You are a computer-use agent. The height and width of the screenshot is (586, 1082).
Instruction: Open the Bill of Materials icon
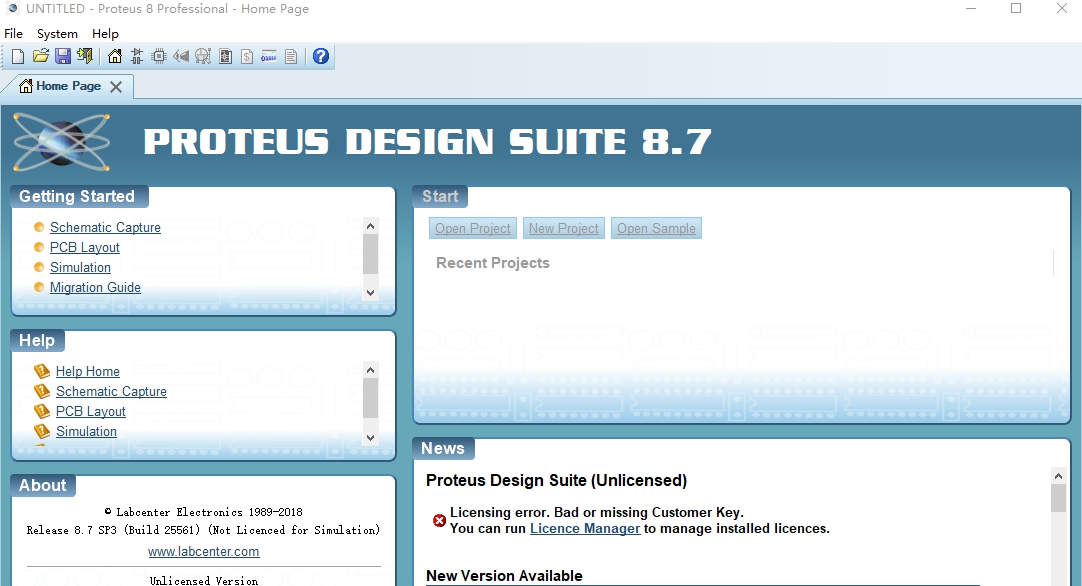pyautogui.click(x=246, y=56)
